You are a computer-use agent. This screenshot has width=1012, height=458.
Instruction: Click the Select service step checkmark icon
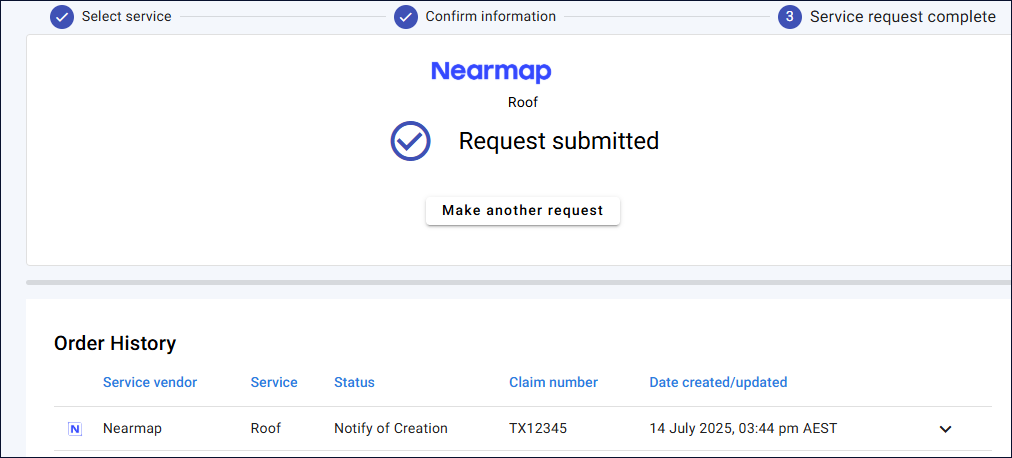click(x=62, y=17)
